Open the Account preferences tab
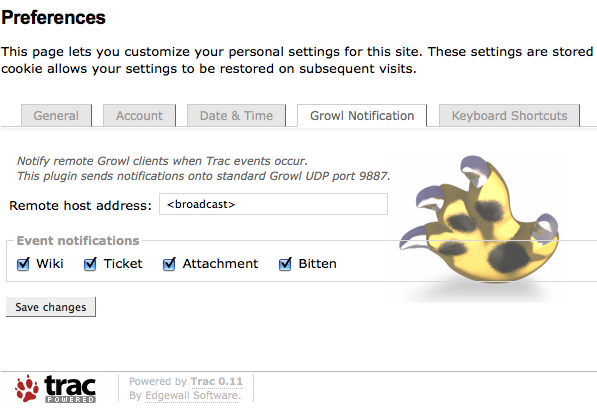 139,115
